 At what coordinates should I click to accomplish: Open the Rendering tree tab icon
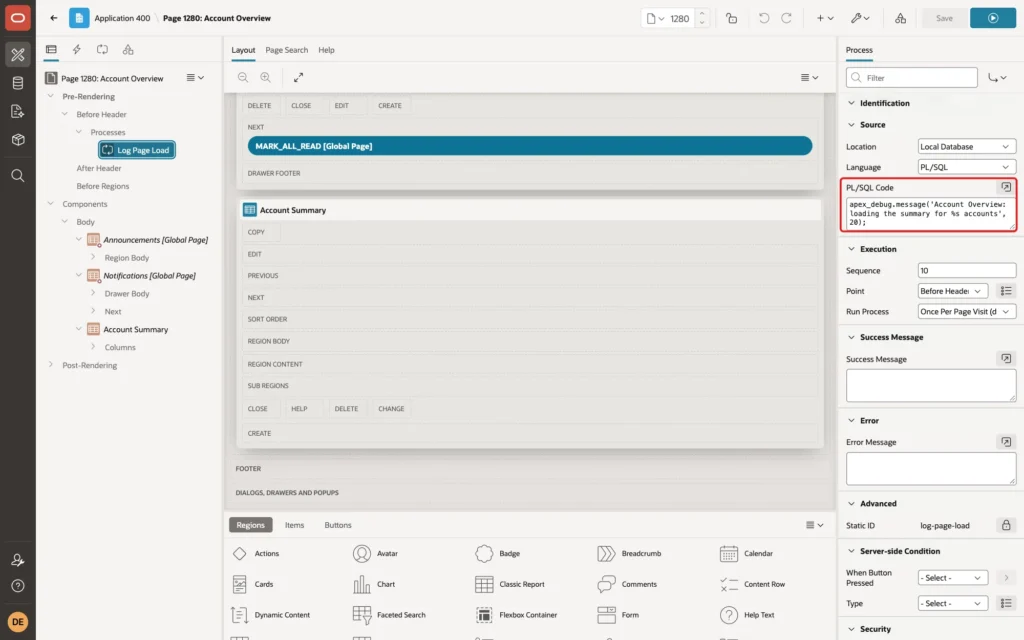tap(51, 50)
